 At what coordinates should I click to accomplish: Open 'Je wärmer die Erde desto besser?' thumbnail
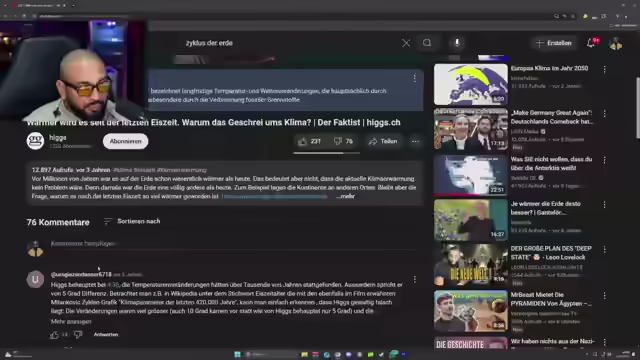pyautogui.click(x=471, y=220)
